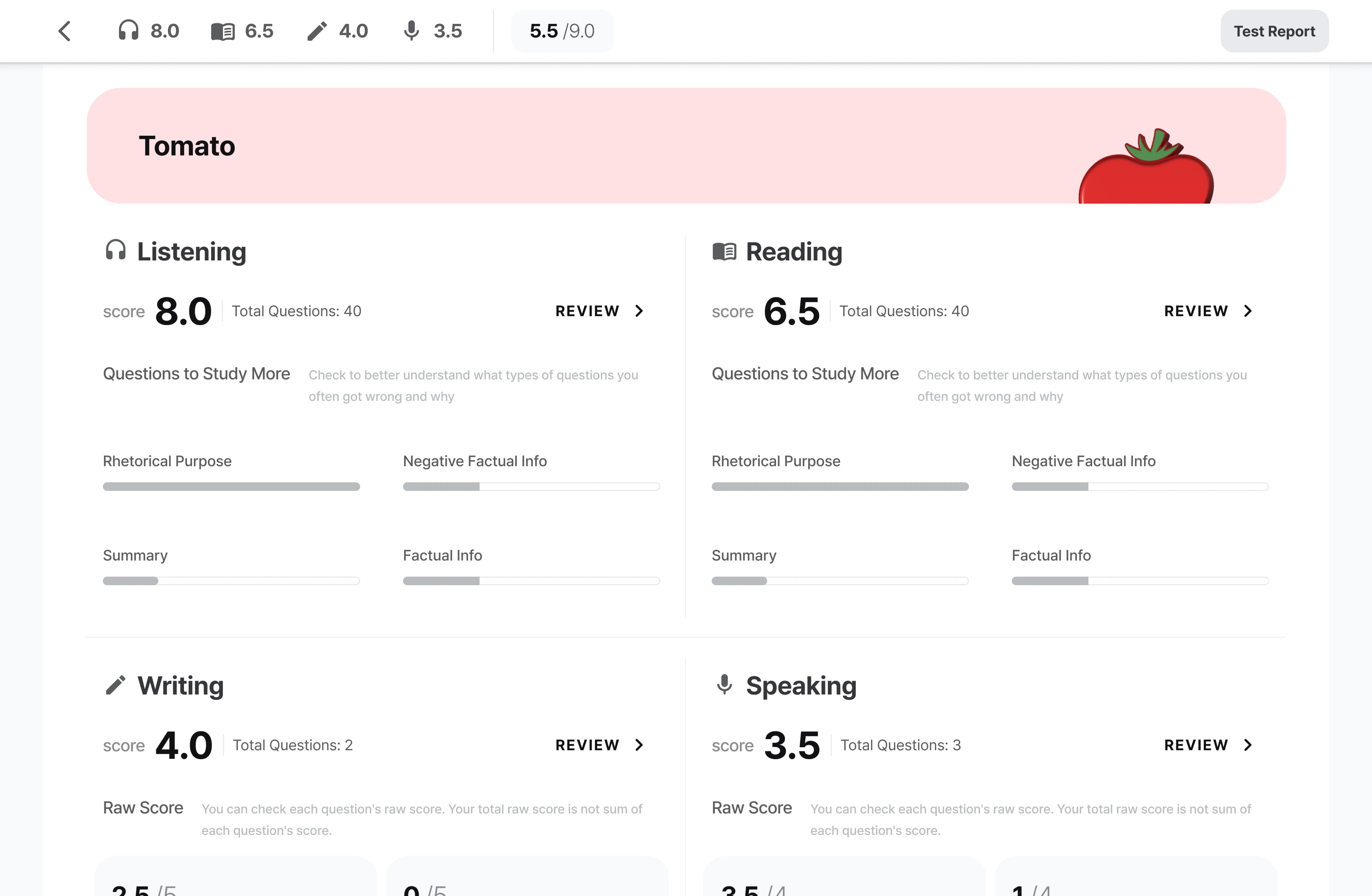Click the Writing score 4.0 value
Image resolution: width=1372 pixels, height=896 pixels.
tap(183, 745)
